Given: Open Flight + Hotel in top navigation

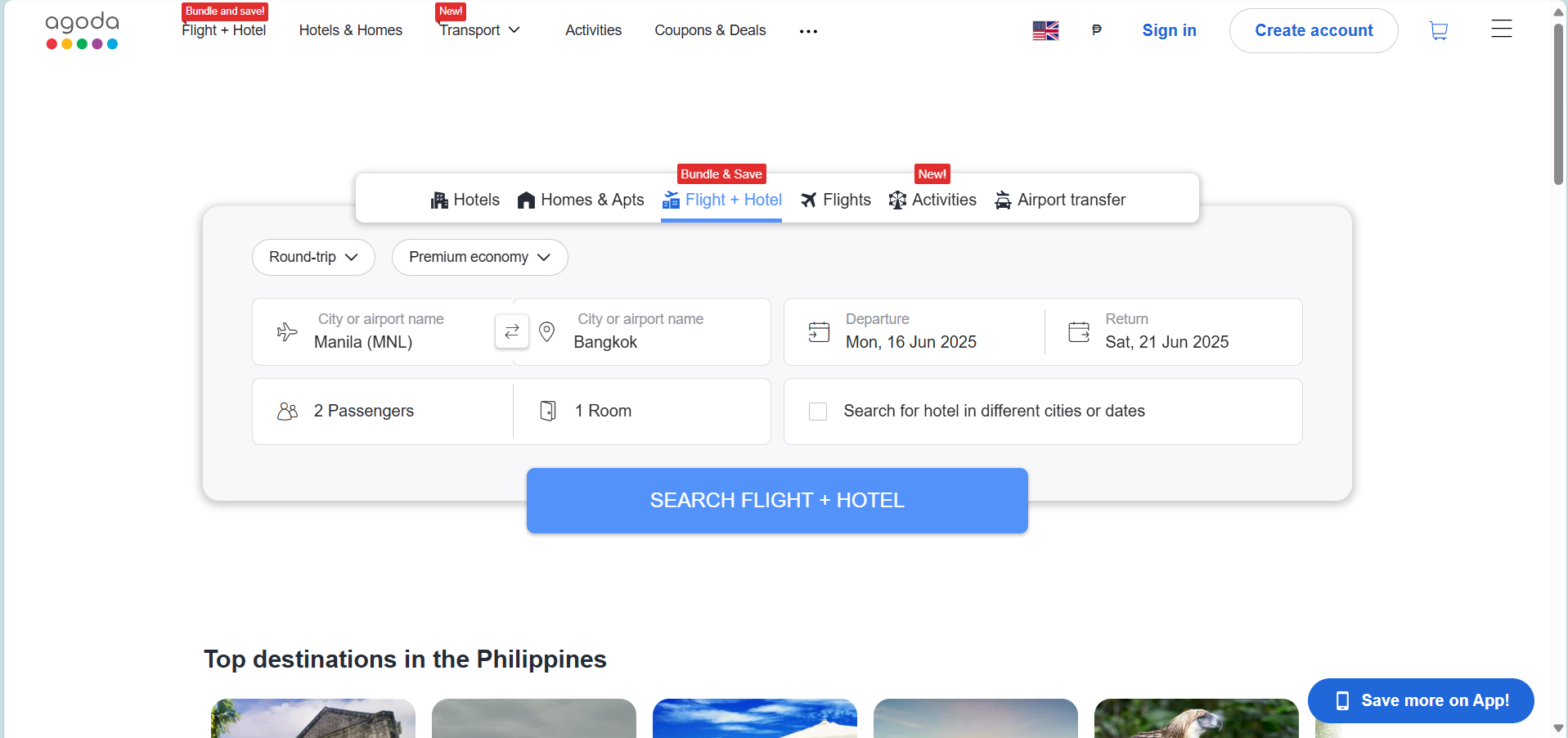Looking at the screenshot, I should point(223,30).
